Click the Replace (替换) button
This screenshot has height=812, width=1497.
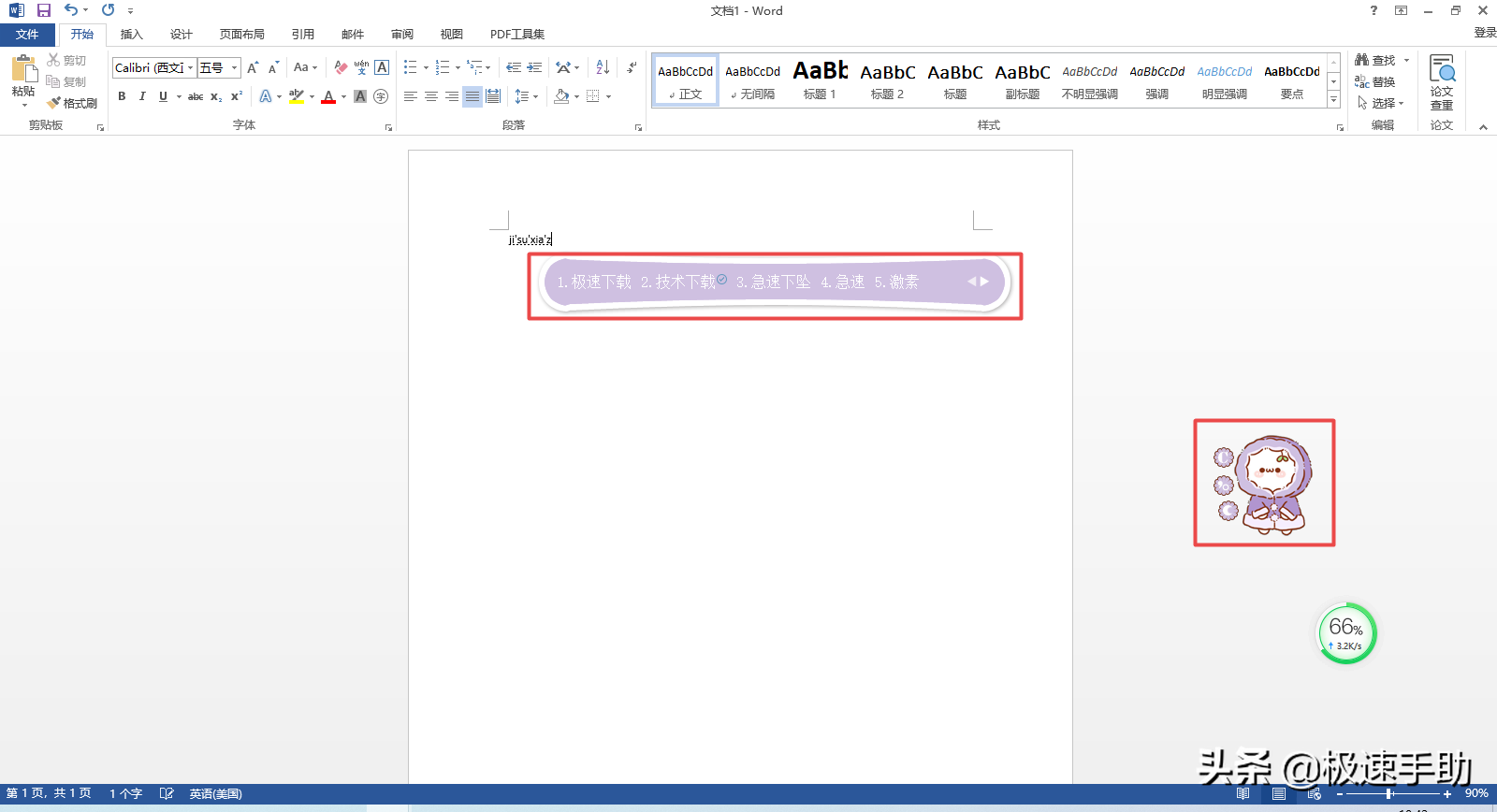(x=1375, y=81)
